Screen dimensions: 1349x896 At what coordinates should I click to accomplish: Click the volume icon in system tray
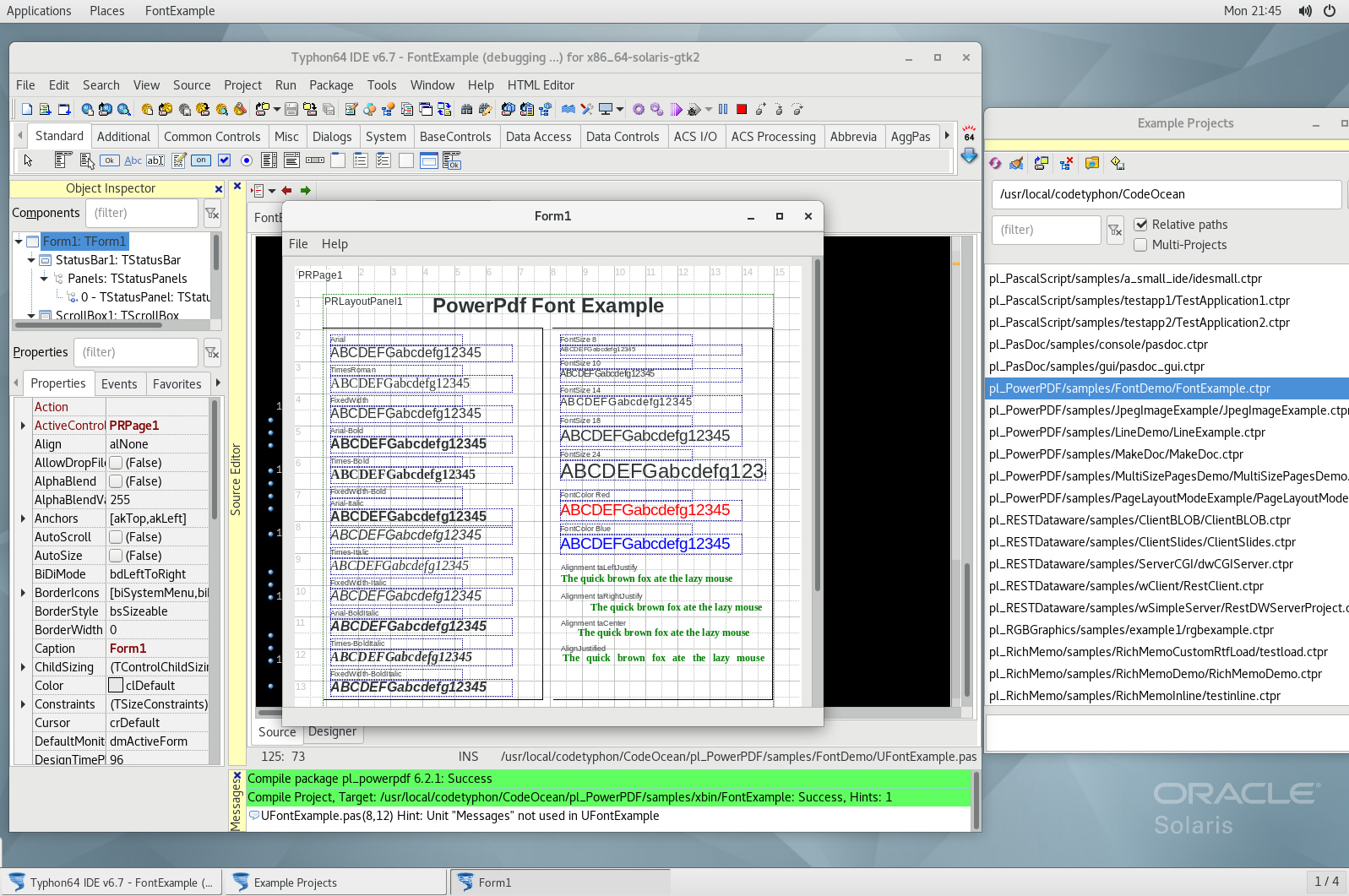[x=1305, y=11]
